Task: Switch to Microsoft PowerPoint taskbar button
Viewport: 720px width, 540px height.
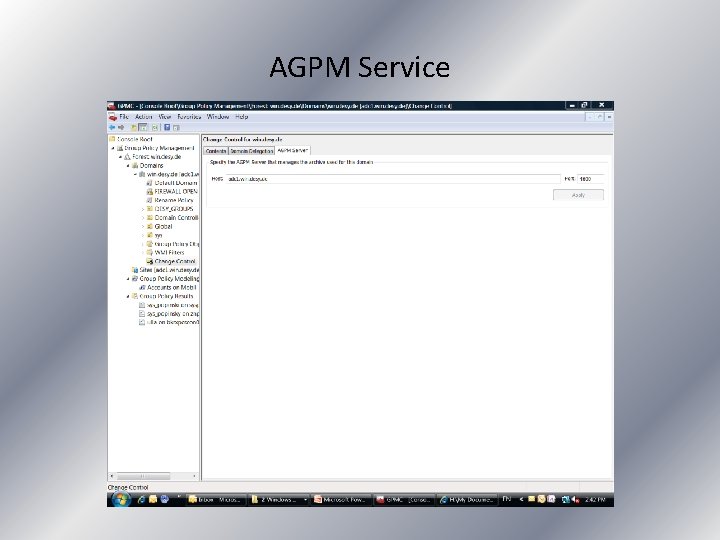Action: (x=341, y=500)
